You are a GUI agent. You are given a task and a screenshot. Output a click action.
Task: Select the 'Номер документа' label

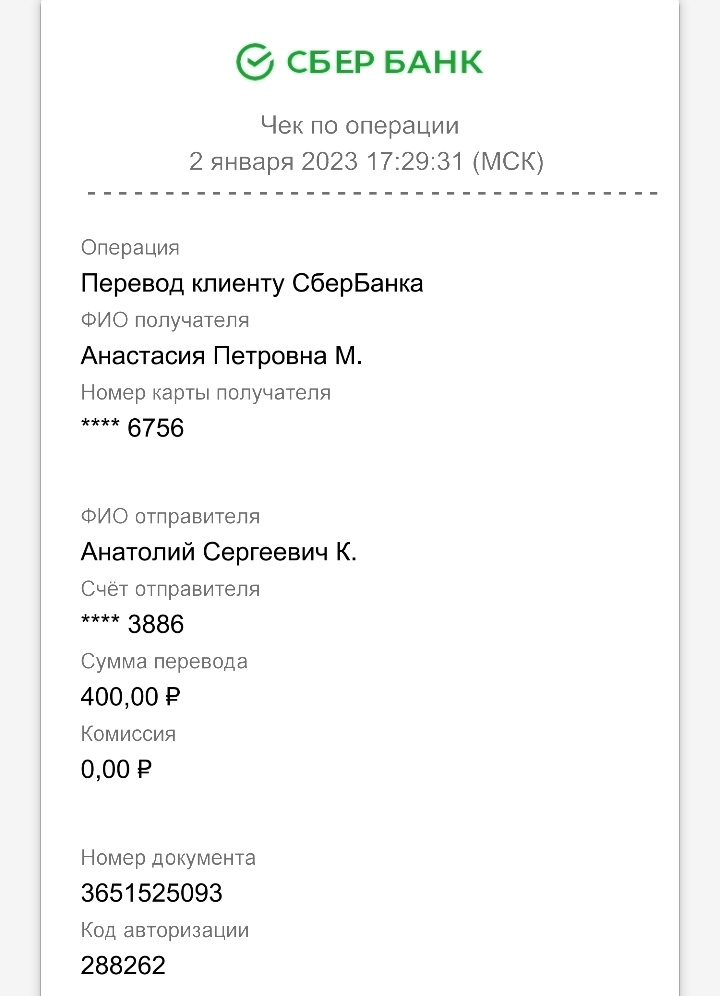(168, 858)
